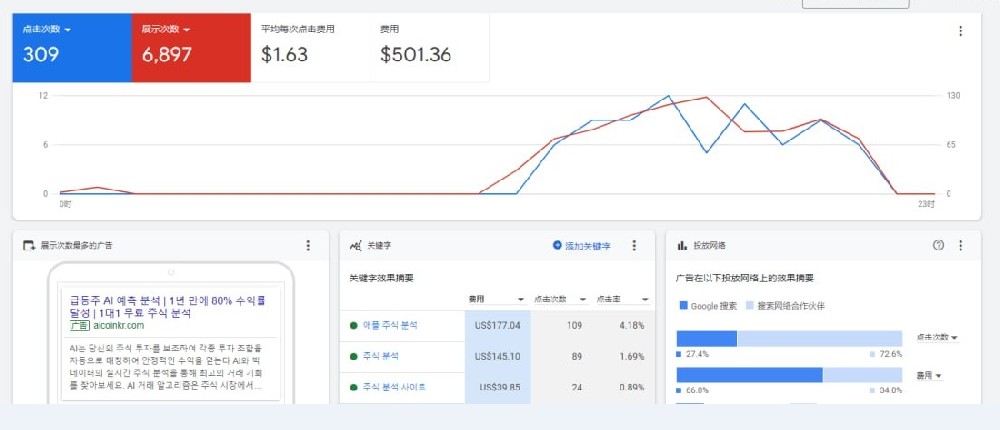The height and width of the screenshot is (430, 1000).
Task: Click the Google 搜索 legend swatch
Action: coord(684,306)
